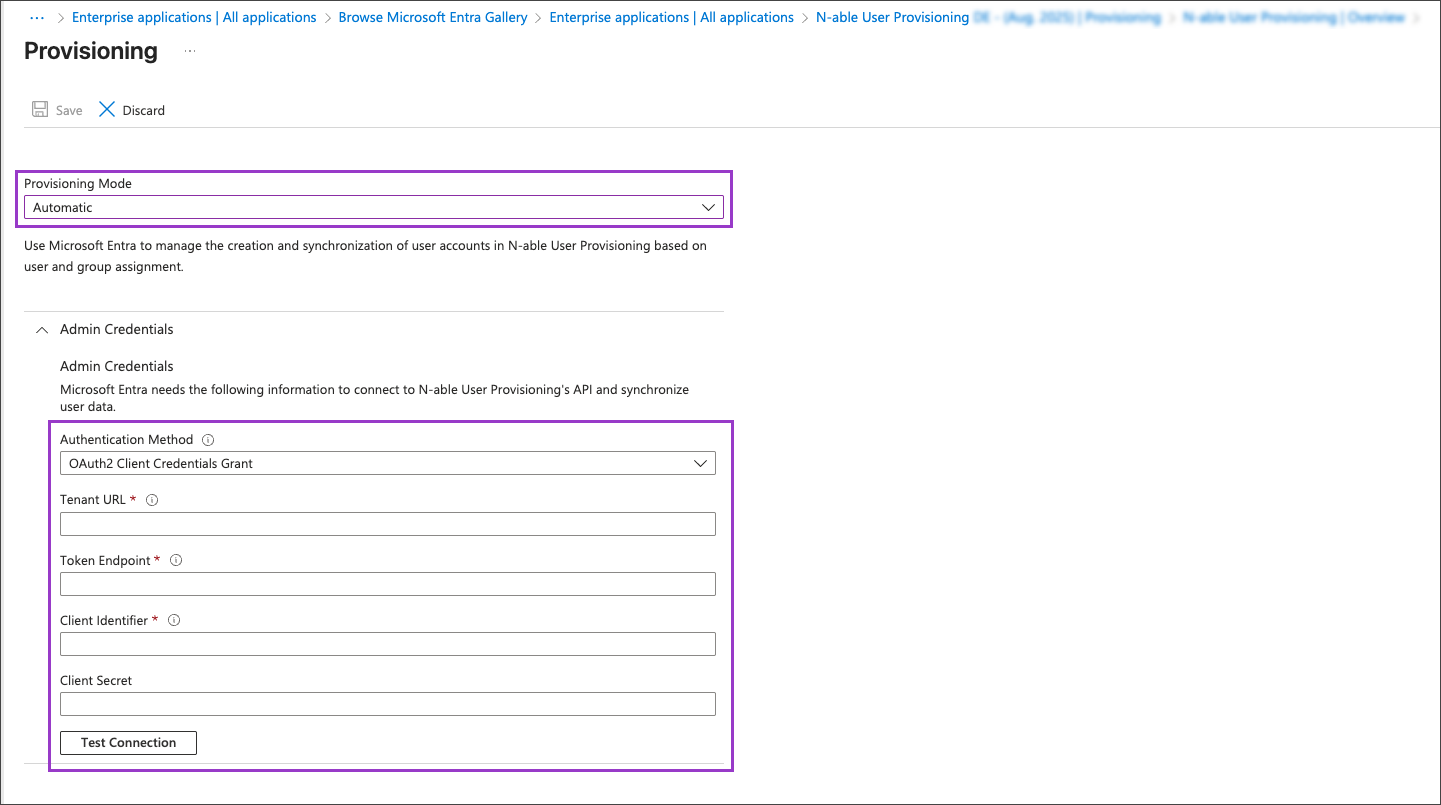This screenshot has height=805, width=1441.
Task: Open the N-able User Provisioning breadcrumb link
Action: [x=892, y=17]
